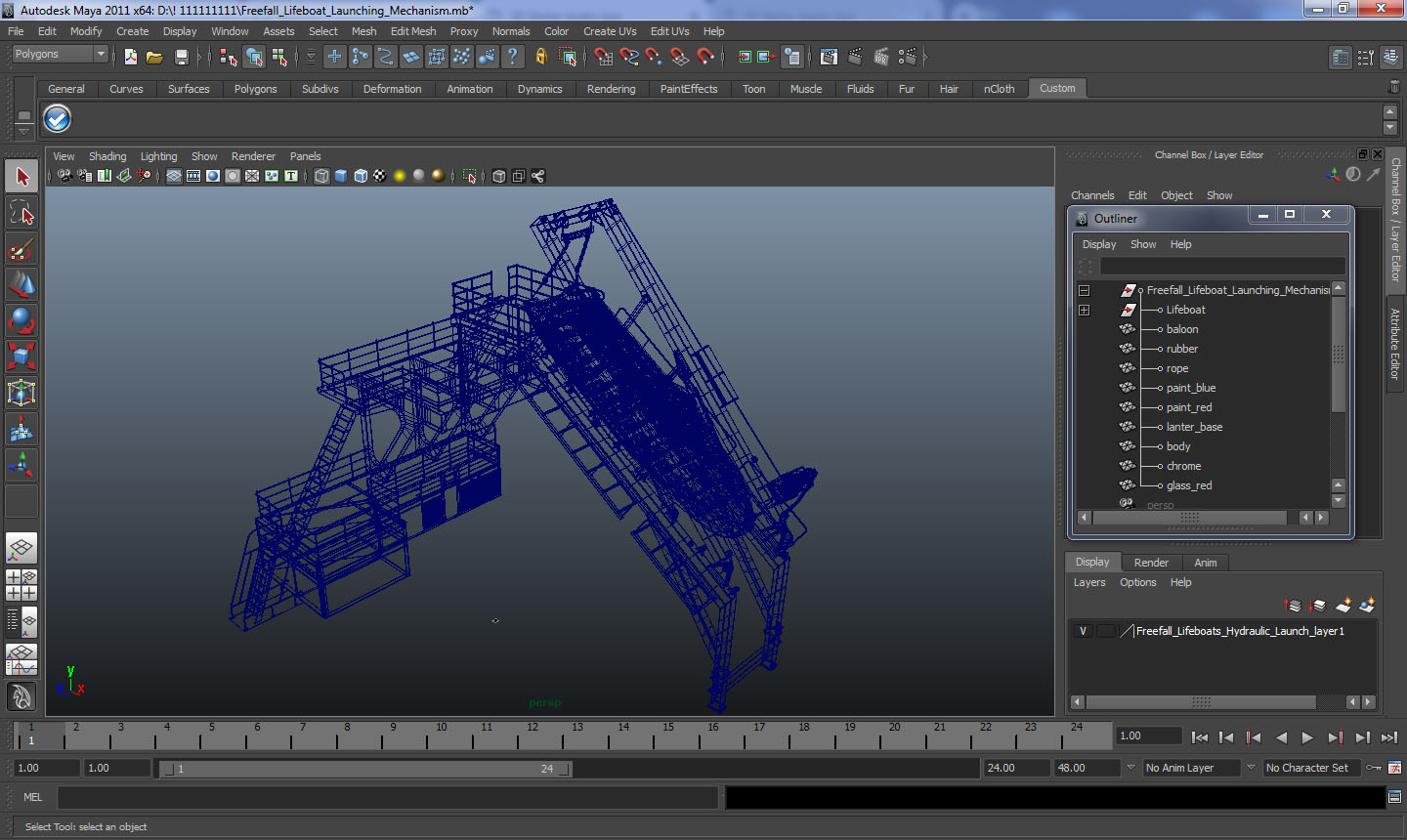Screen dimensions: 1407x840
Task: Click the Open Scene folder icon
Action: tap(154, 58)
